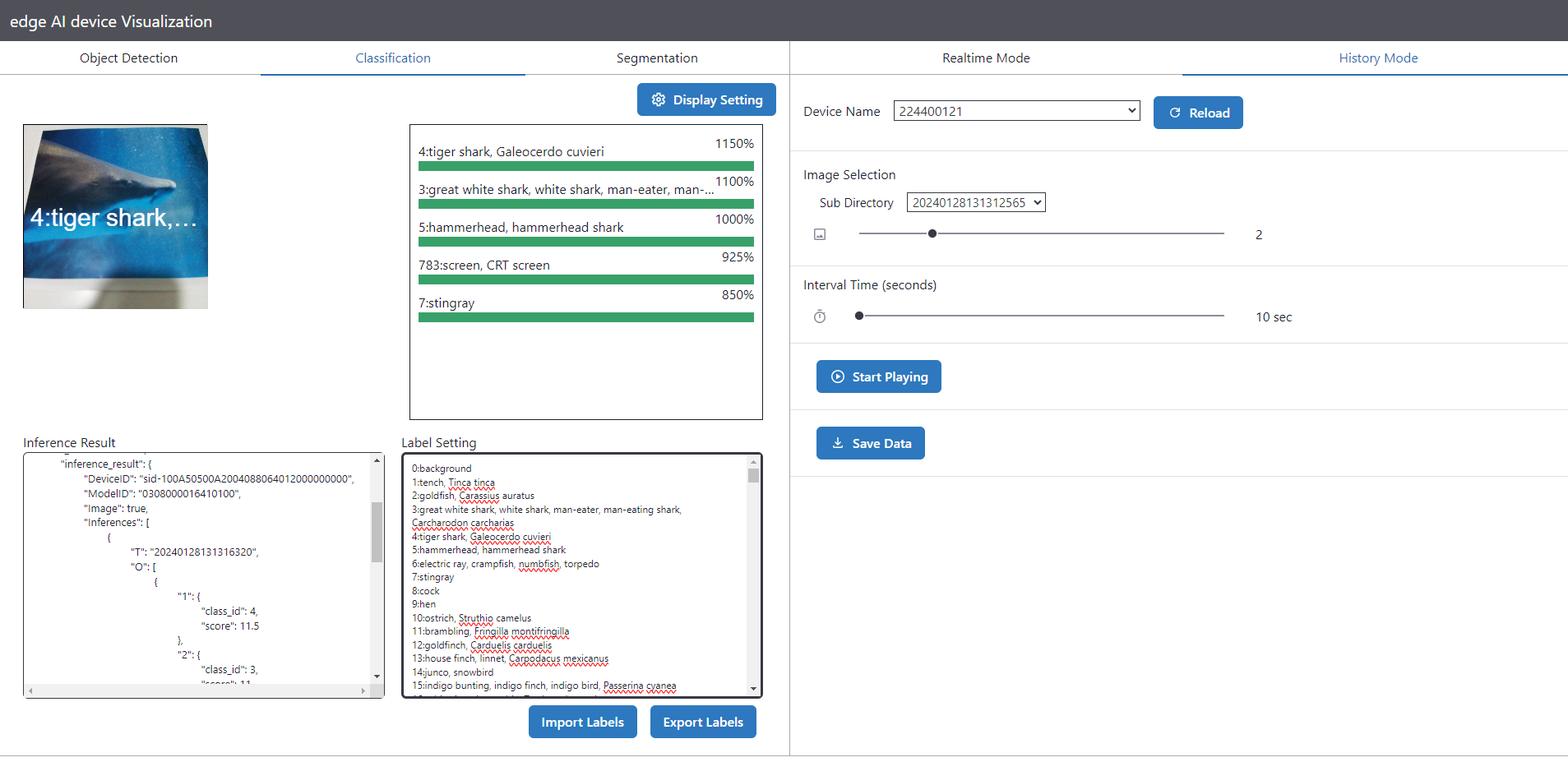Click the '7:stingray' result label

446,302
